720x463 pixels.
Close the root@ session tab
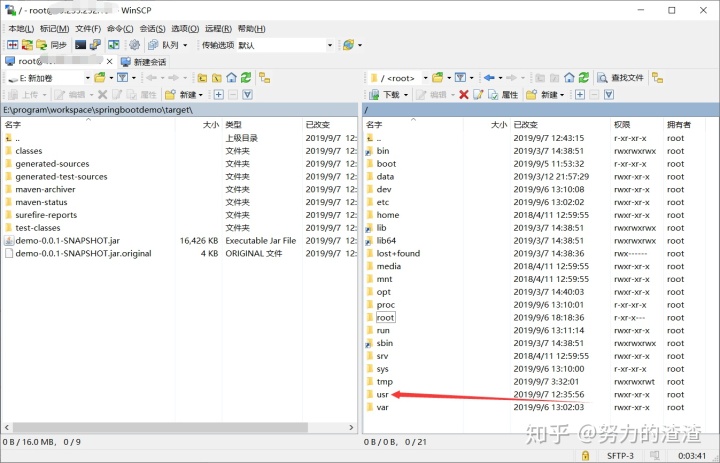pos(109,61)
